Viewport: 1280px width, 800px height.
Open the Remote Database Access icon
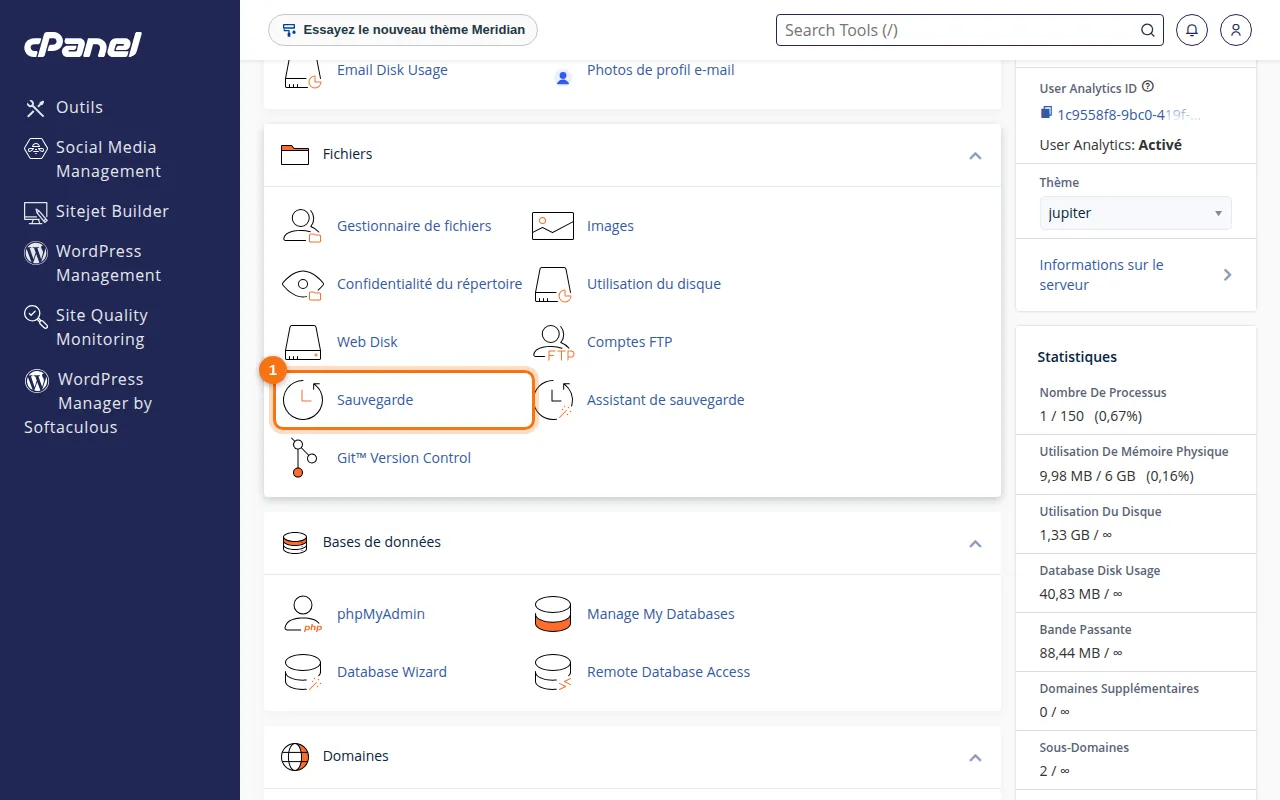coord(553,672)
